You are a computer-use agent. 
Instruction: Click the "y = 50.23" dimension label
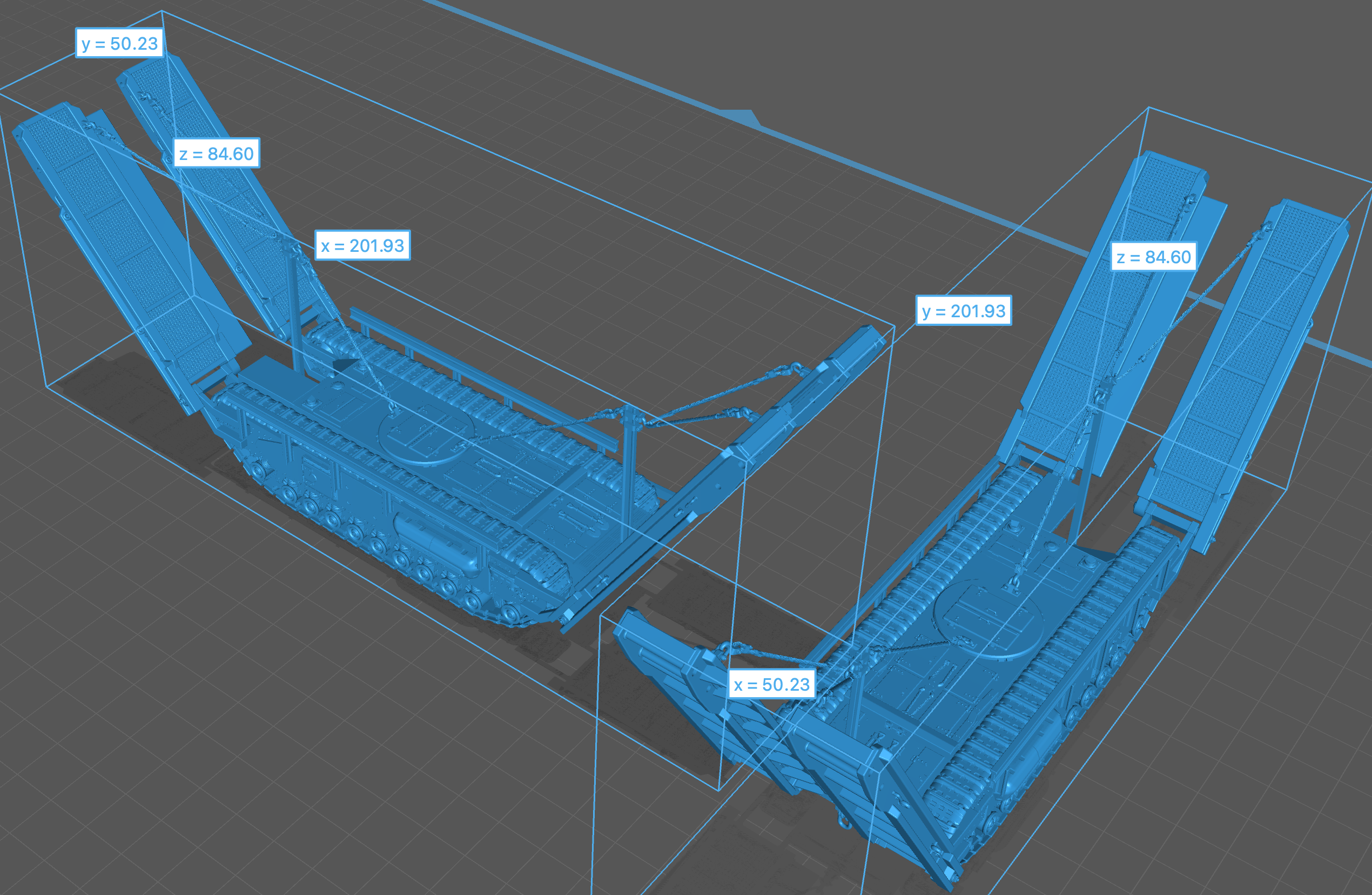click(119, 43)
